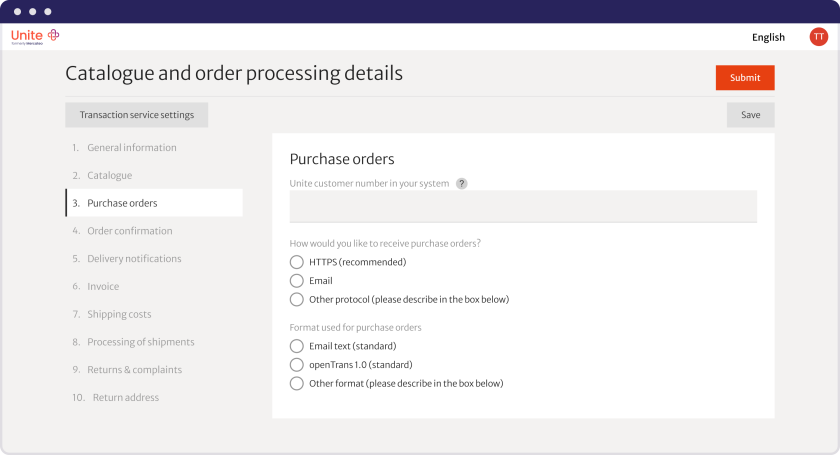Open the TT user avatar menu
This screenshot has width=840, height=455.
click(x=818, y=37)
